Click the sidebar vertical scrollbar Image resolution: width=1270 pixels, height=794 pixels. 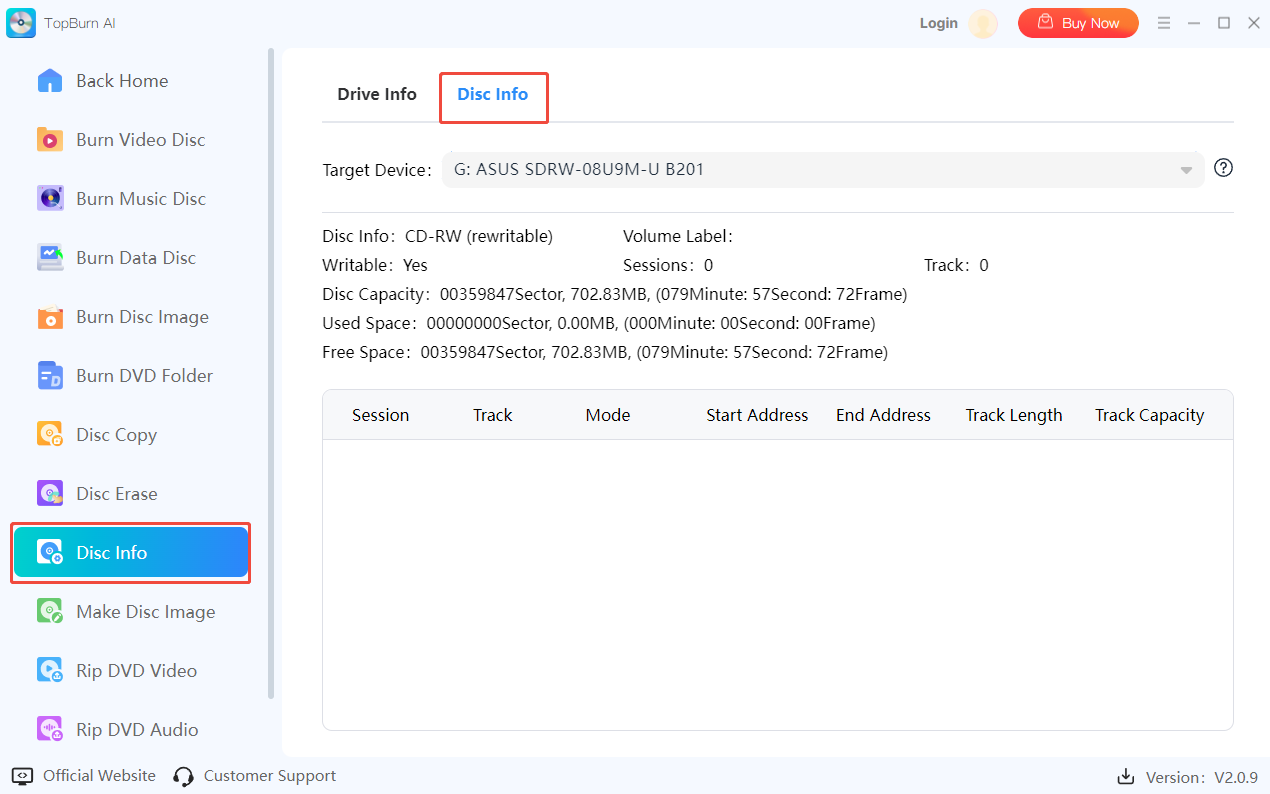[x=271, y=370]
